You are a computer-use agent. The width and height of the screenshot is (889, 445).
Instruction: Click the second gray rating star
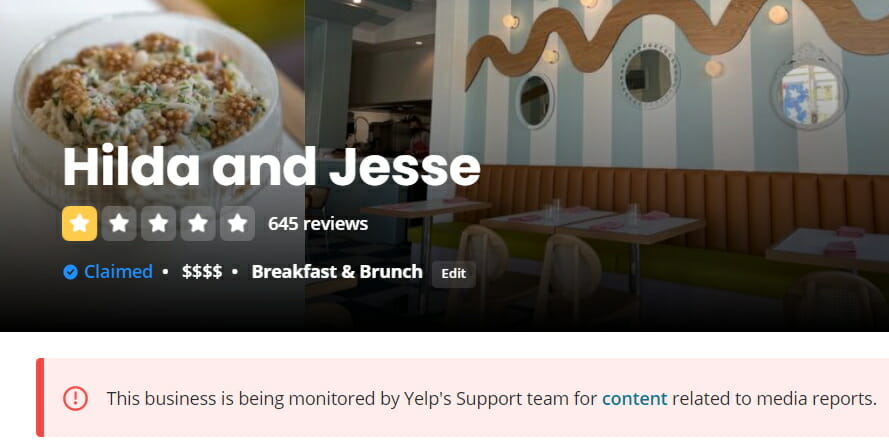point(119,224)
